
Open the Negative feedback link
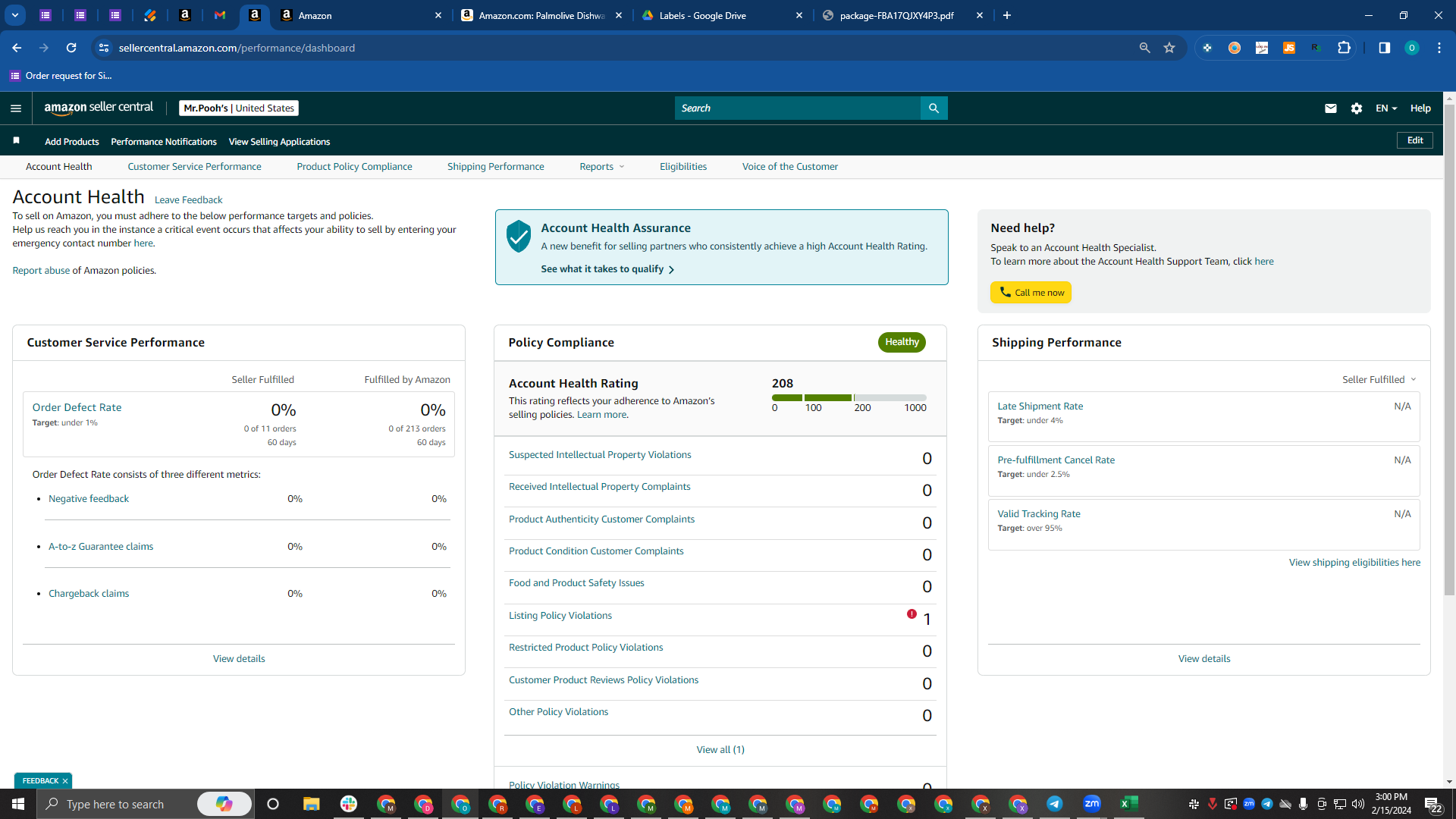pyautogui.click(x=89, y=499)
